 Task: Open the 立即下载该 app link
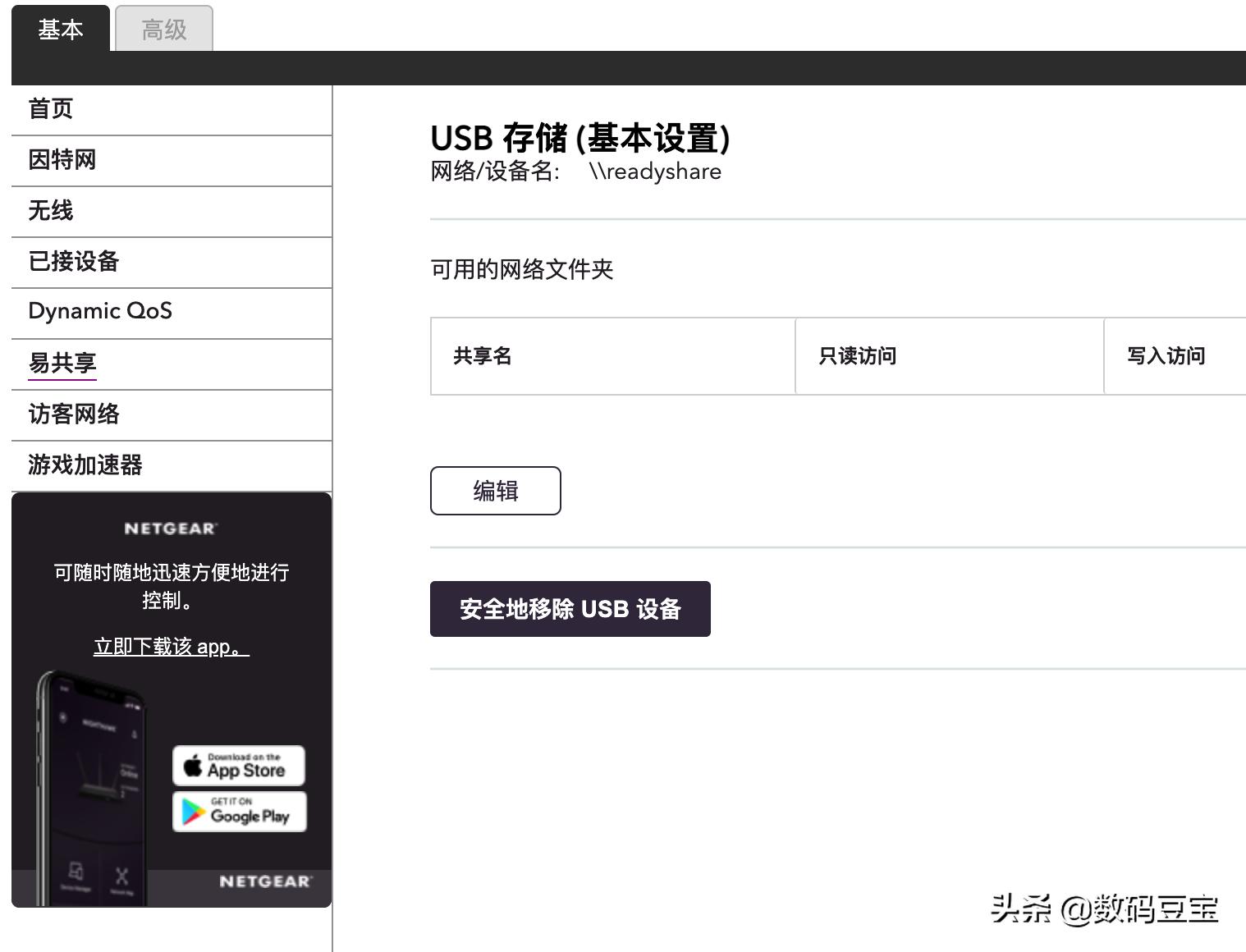[x=171, y=646]
